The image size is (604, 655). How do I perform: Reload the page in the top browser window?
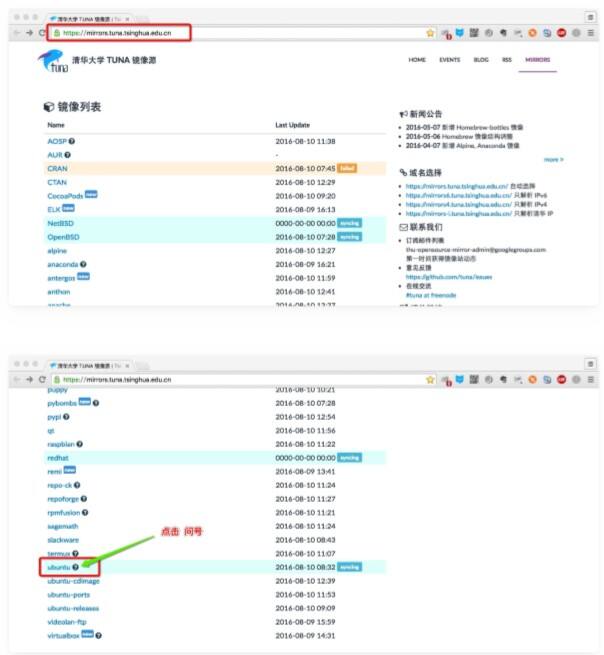[42, 33]
